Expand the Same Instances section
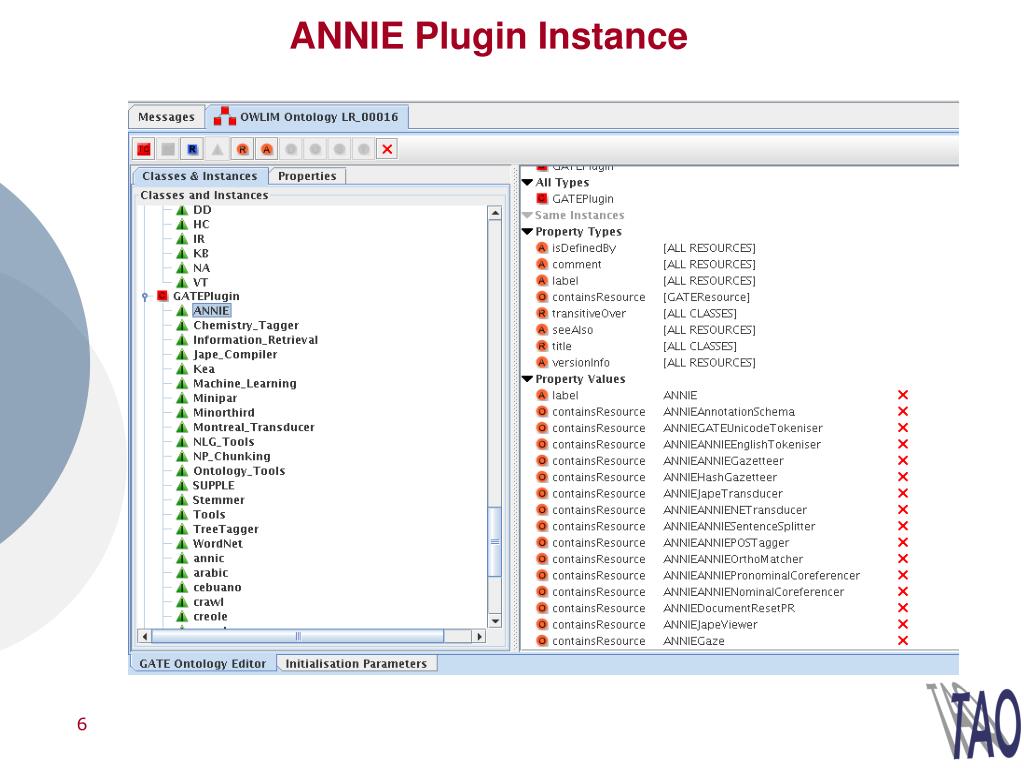The image size is (1024, 768). (x=528, y=215)
